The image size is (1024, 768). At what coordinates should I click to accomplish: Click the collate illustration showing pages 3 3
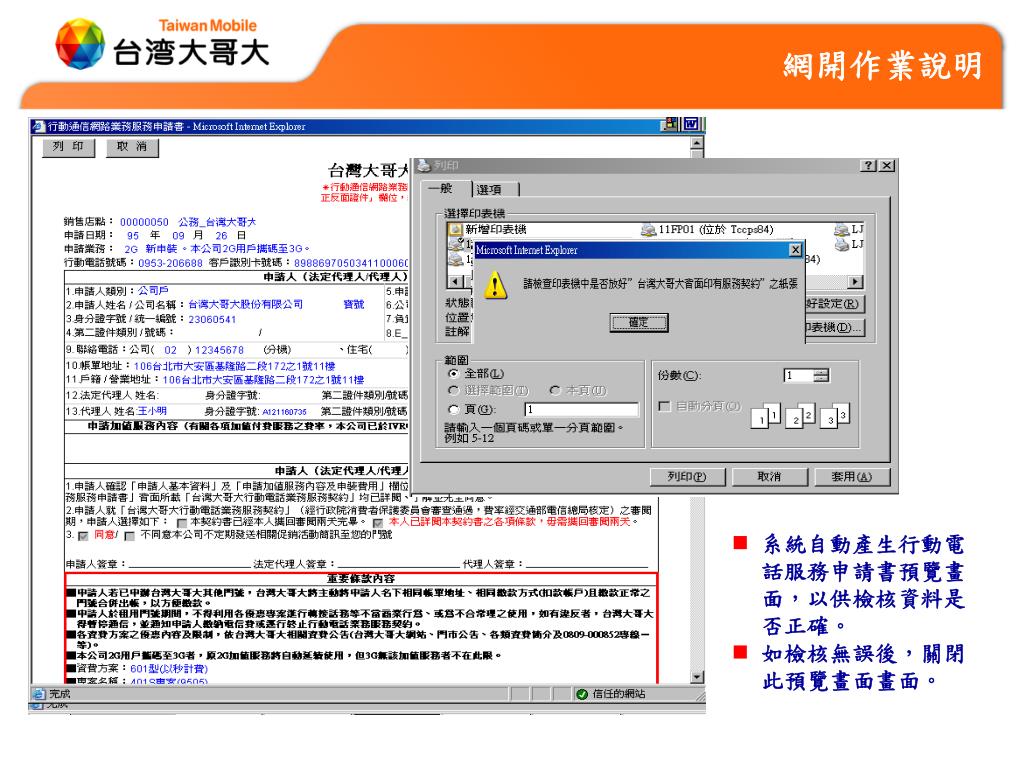point(835,415)
